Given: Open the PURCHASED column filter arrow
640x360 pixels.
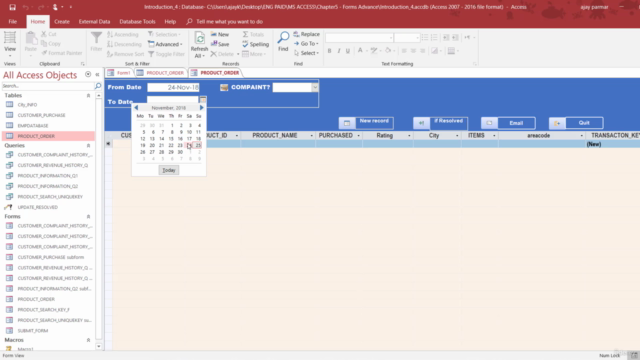Looking at the screenshot, I should point(359,136).
